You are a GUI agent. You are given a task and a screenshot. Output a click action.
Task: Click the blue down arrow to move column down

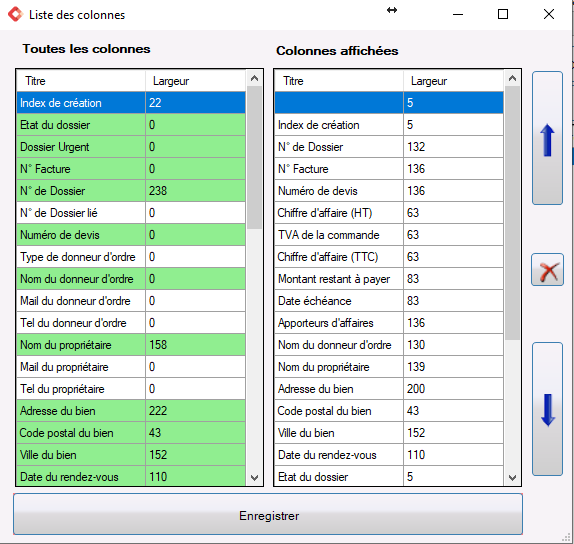click(547, 409)
